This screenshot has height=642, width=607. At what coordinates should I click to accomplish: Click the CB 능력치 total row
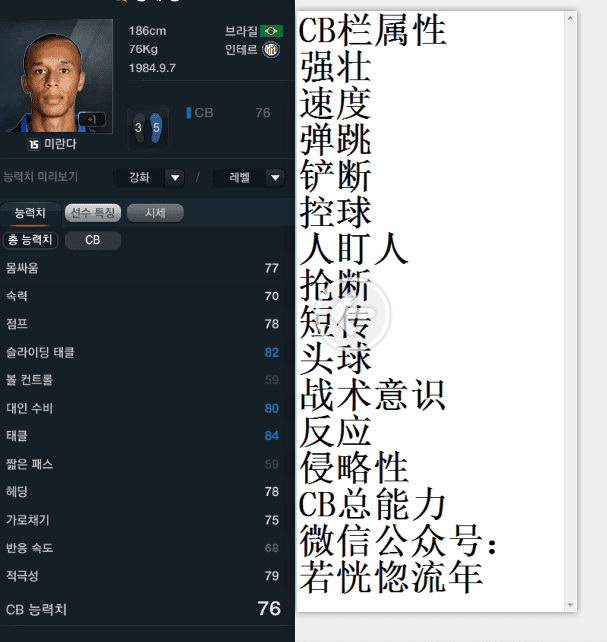pyautogui.click(x=142, y=609)
